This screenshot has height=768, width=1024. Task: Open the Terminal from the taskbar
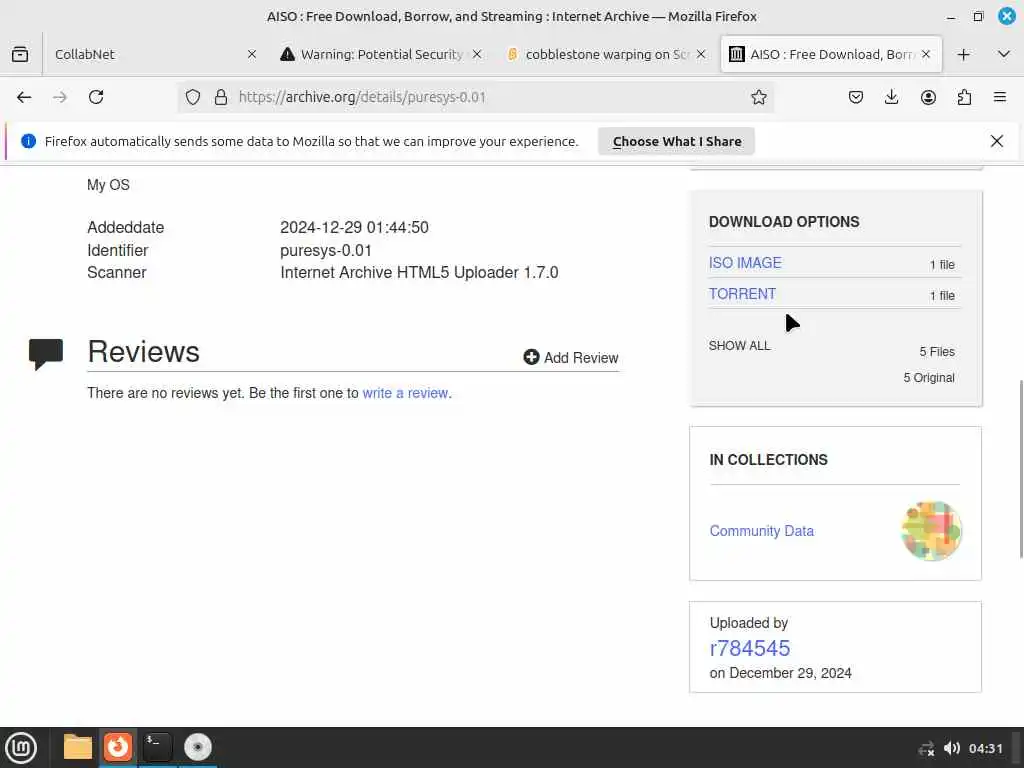tap(157, 747)
